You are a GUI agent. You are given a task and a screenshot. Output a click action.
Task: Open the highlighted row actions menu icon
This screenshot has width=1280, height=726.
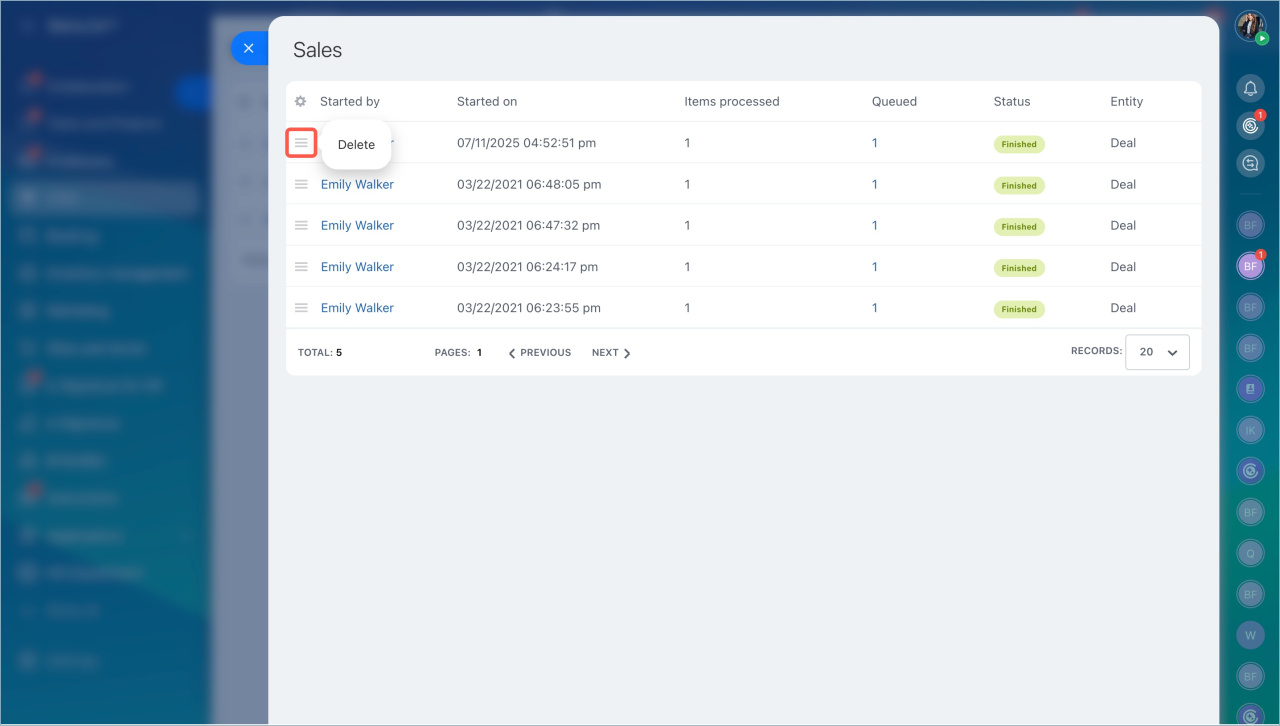[301, 143]
